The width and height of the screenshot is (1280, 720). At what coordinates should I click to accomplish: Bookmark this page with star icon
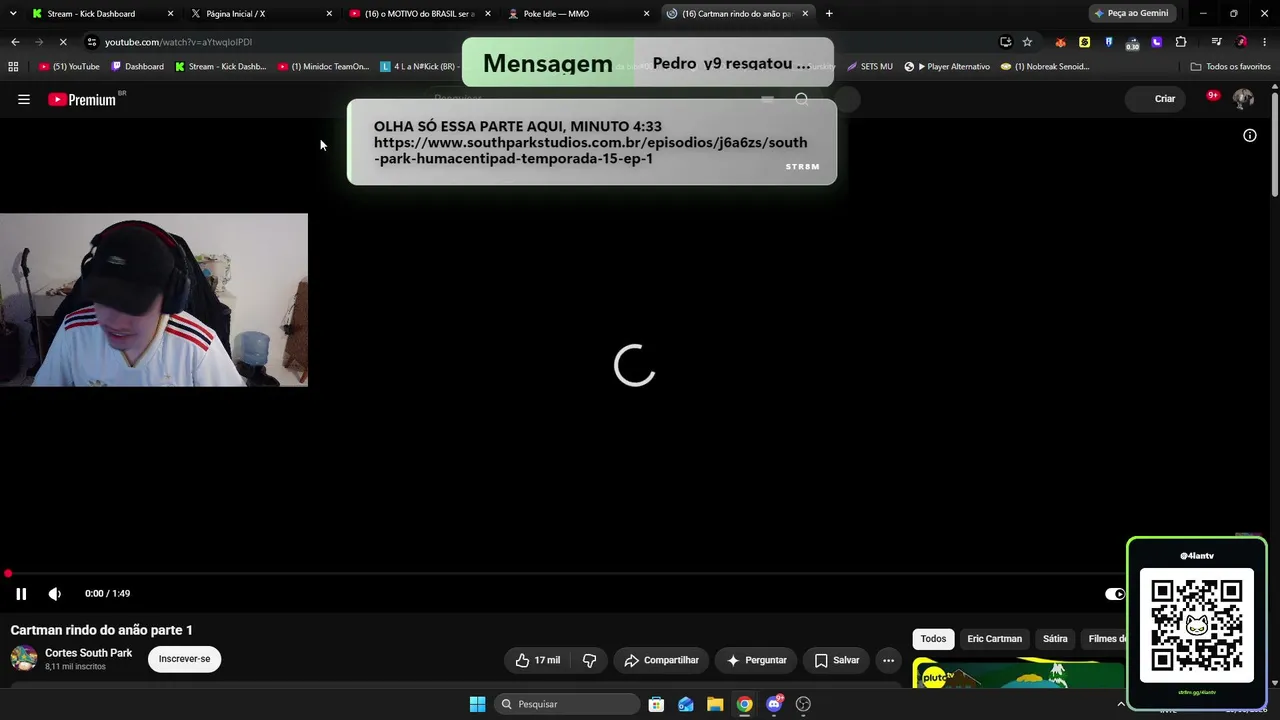point(1027,42)
